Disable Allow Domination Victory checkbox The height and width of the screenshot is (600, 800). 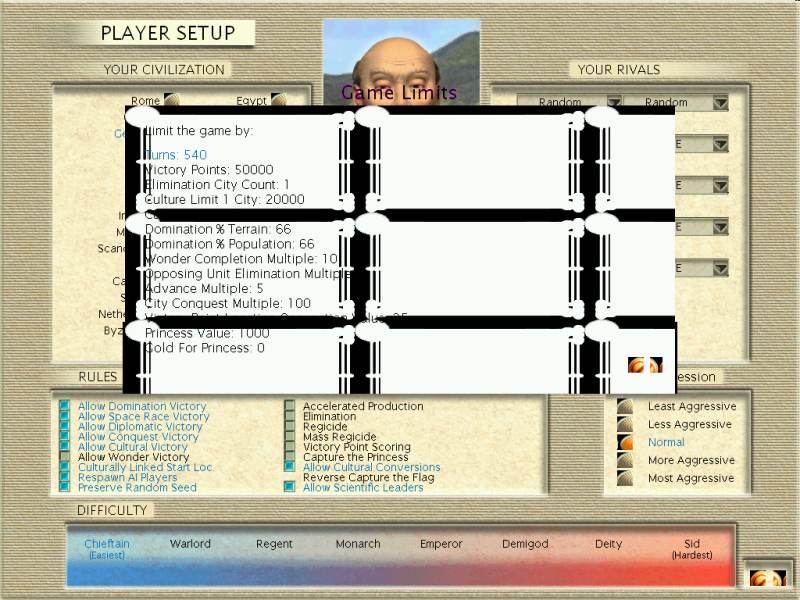pos(65,406)
